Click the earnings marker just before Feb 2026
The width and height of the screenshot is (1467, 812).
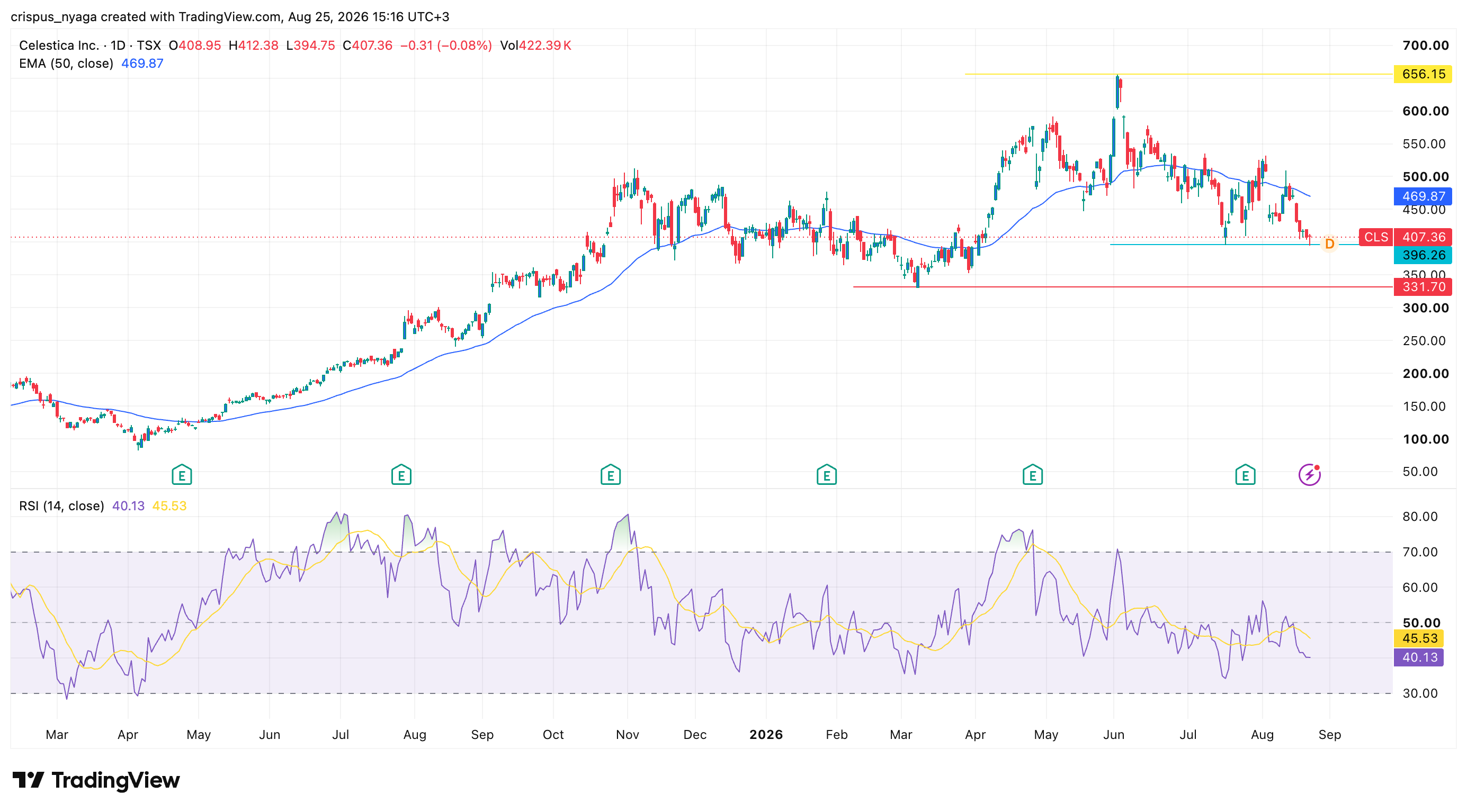(x=826, y=475)
